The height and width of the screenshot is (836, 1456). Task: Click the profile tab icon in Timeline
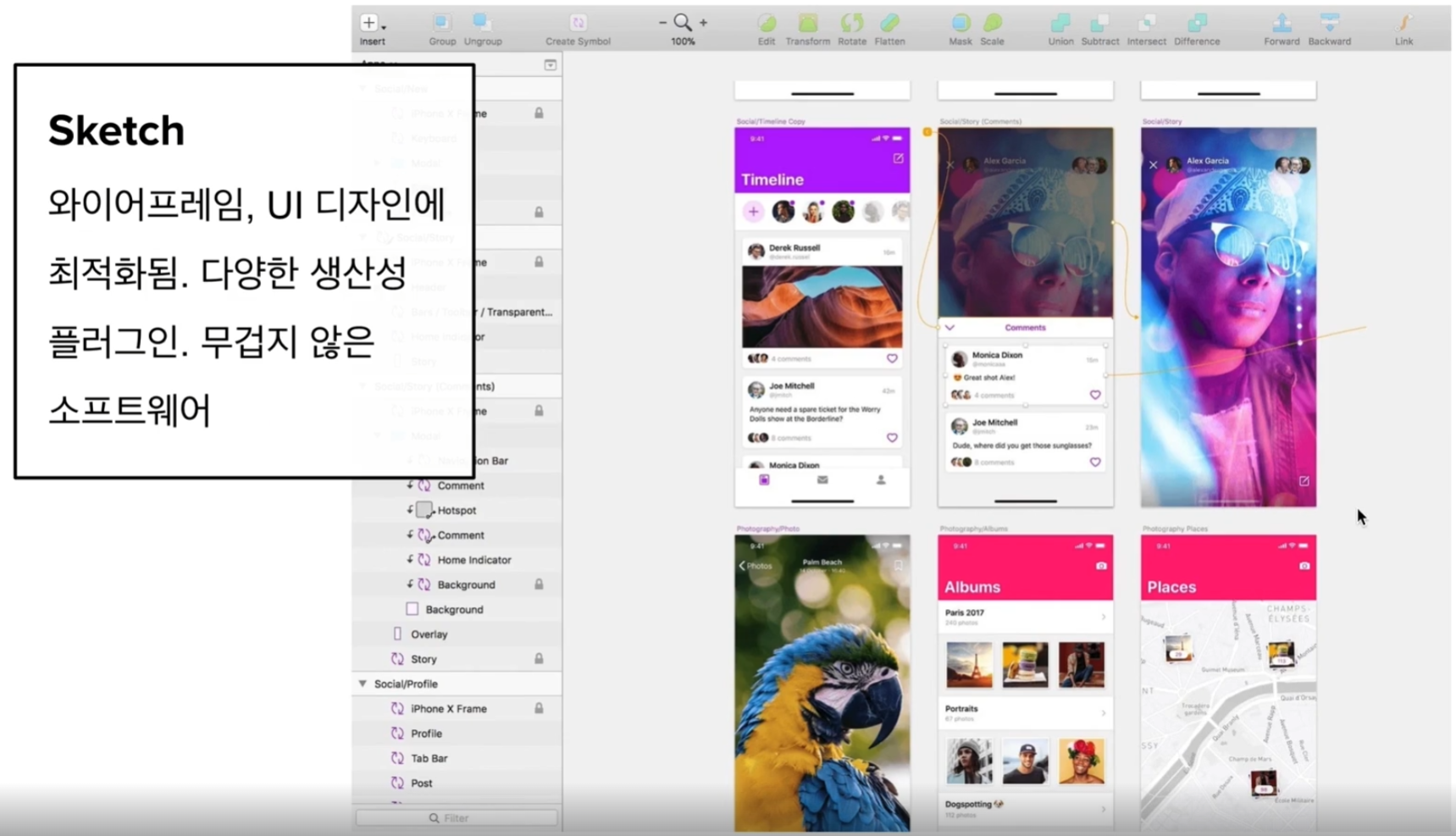(x=881, y=480)
